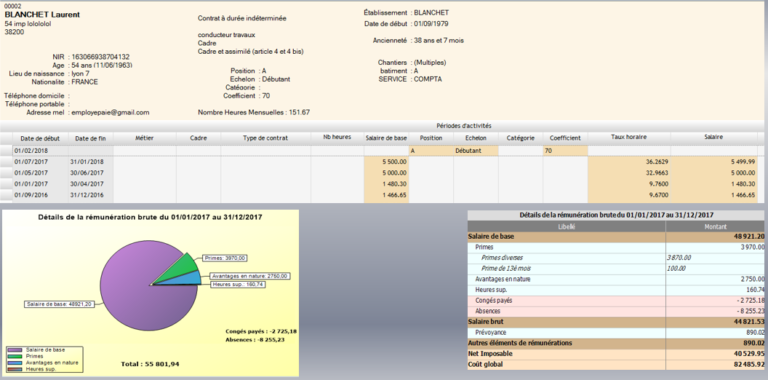768x380 pixels.
Task: Select the Autres éléments de rémunérations row
Action: [x=616, y=343]
